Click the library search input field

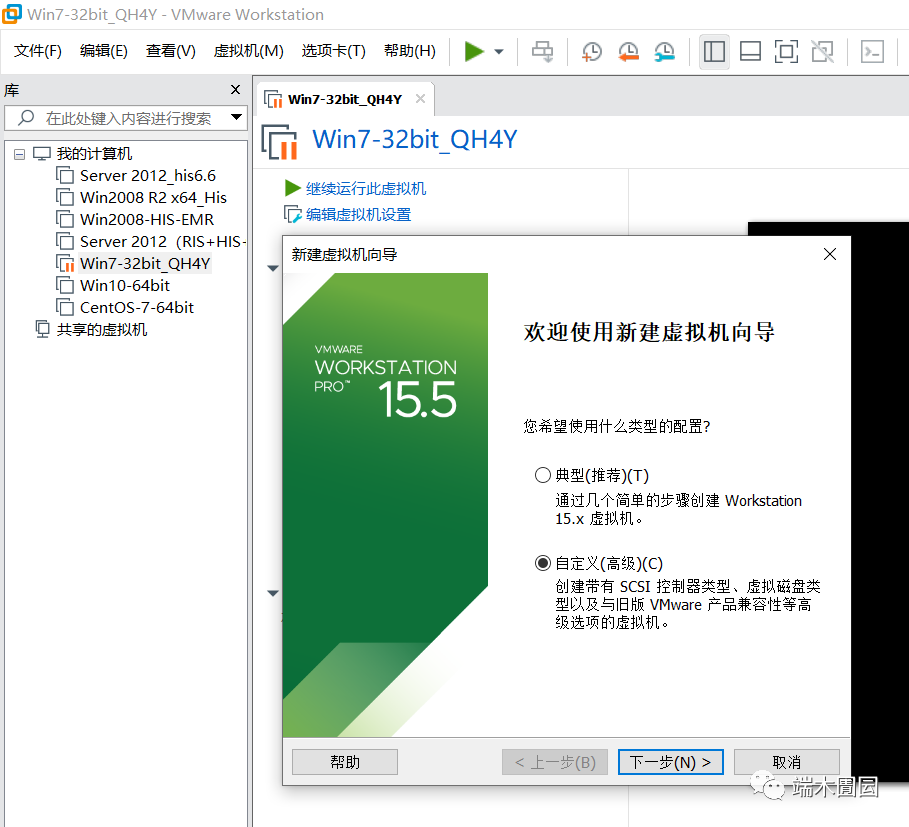click(x=126, y=118)
